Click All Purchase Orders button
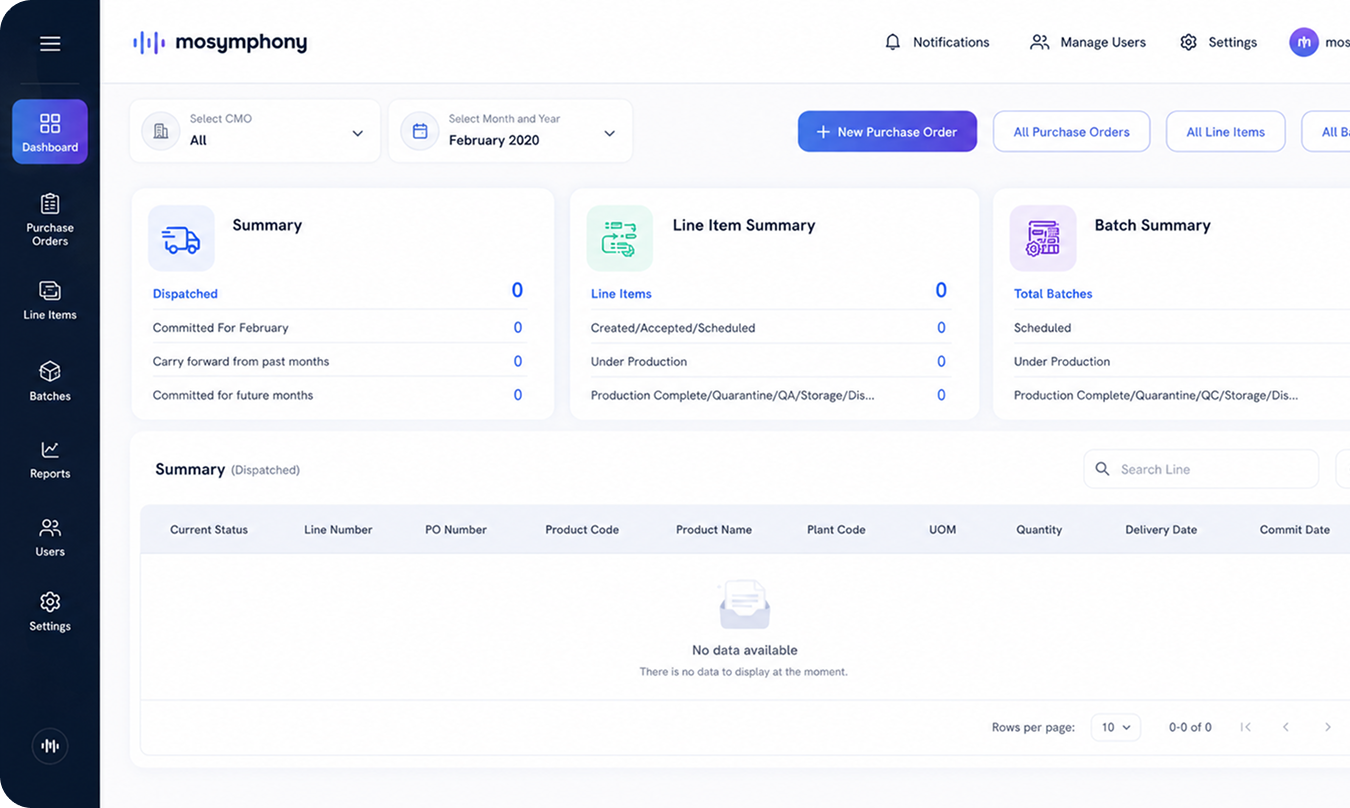The image size is (1350, 808). [x=1071, y=131]
